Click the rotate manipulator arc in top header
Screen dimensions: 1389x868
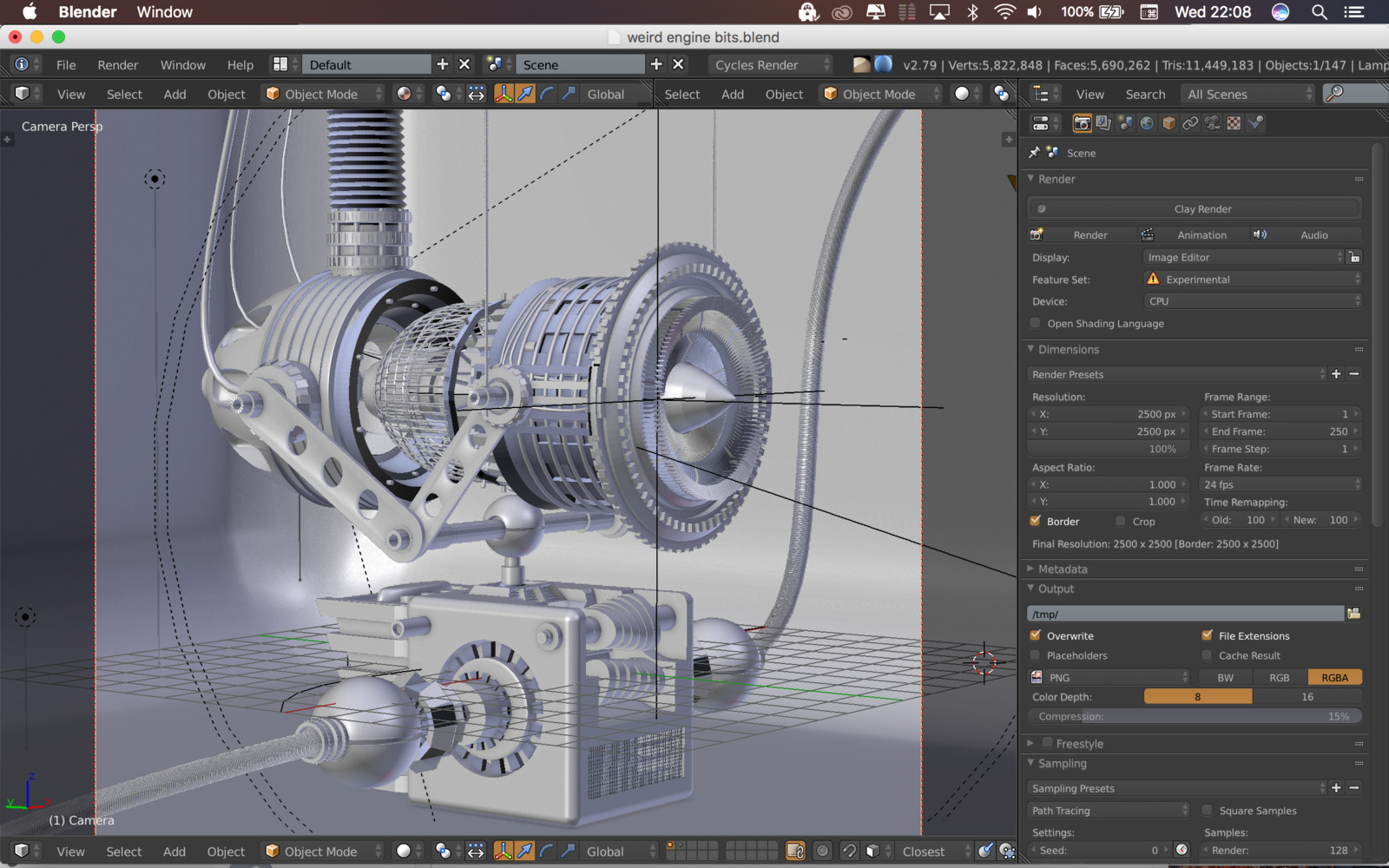547,94
